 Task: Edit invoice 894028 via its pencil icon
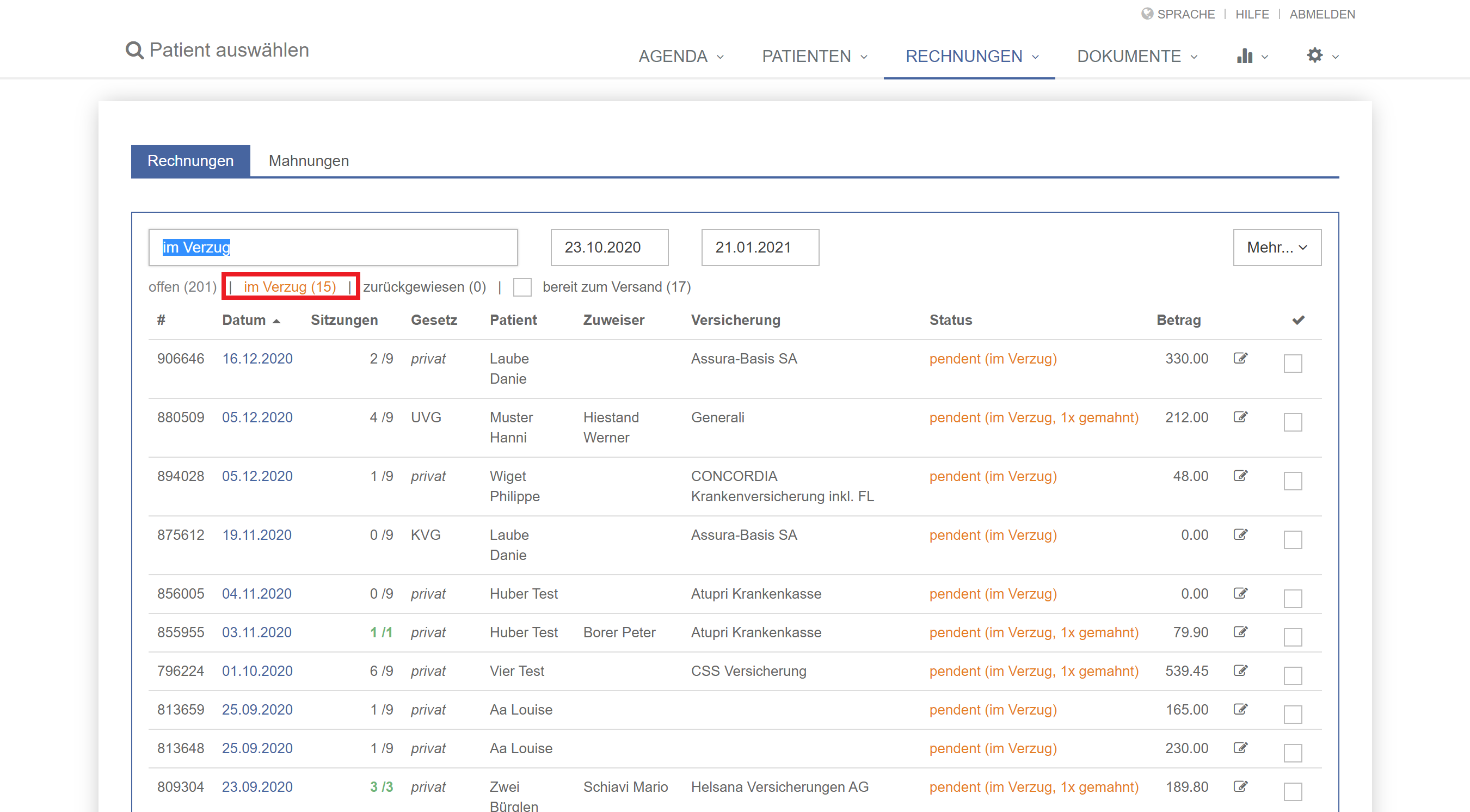(x=1240, y=476)
